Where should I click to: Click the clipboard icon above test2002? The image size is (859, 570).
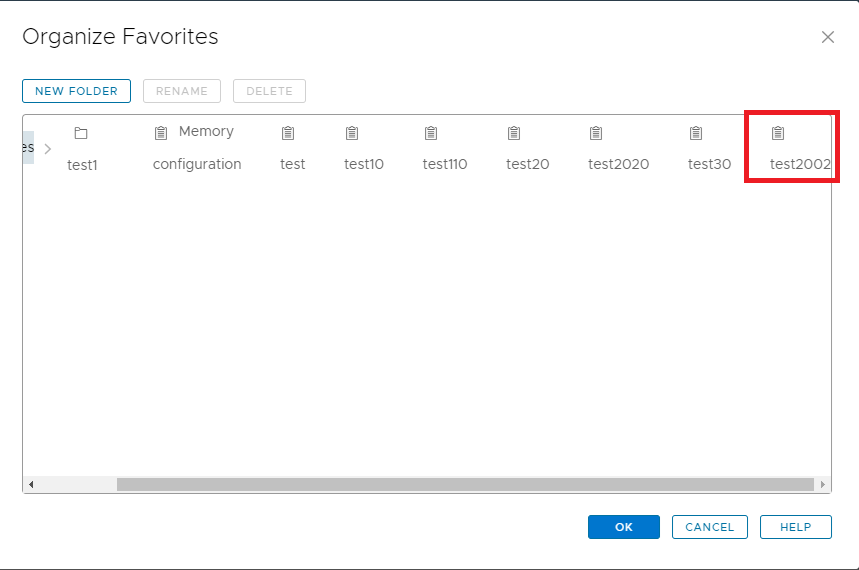[778, 133]
